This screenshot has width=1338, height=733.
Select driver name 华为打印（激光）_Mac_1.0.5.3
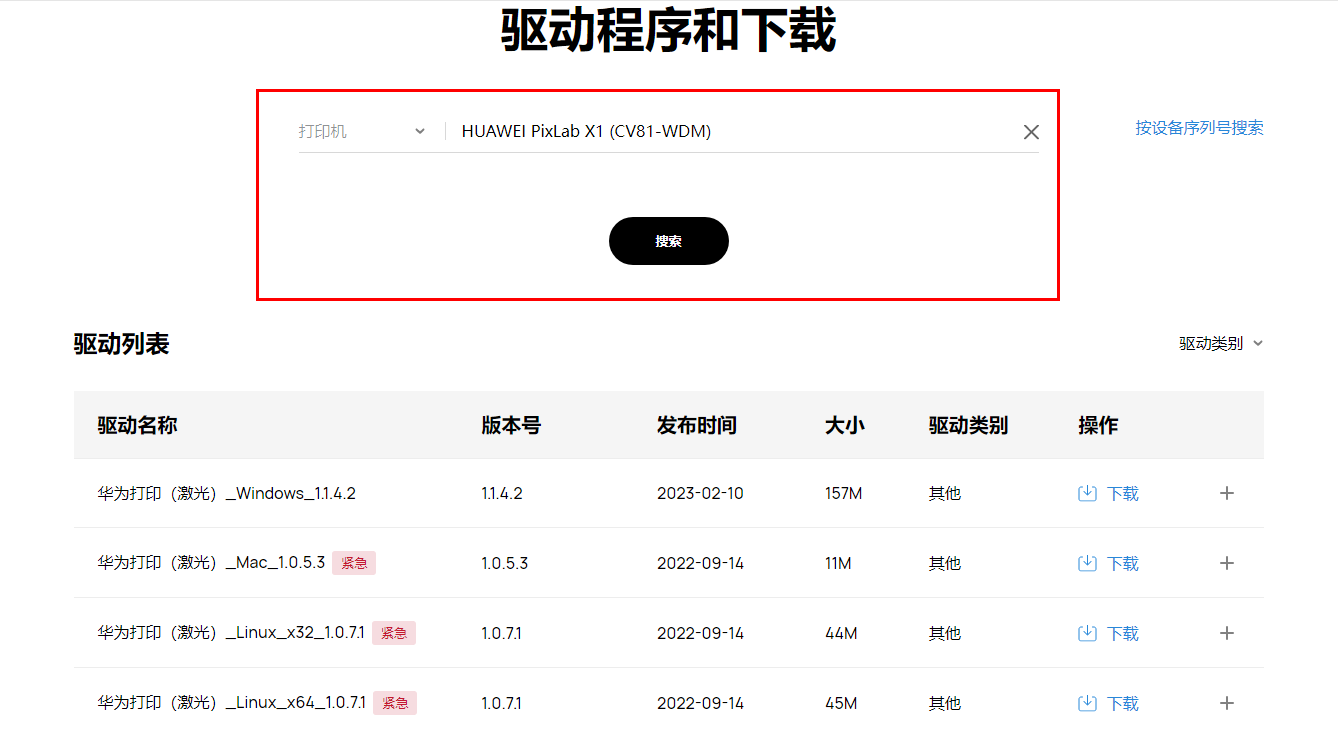click(211, 563)
